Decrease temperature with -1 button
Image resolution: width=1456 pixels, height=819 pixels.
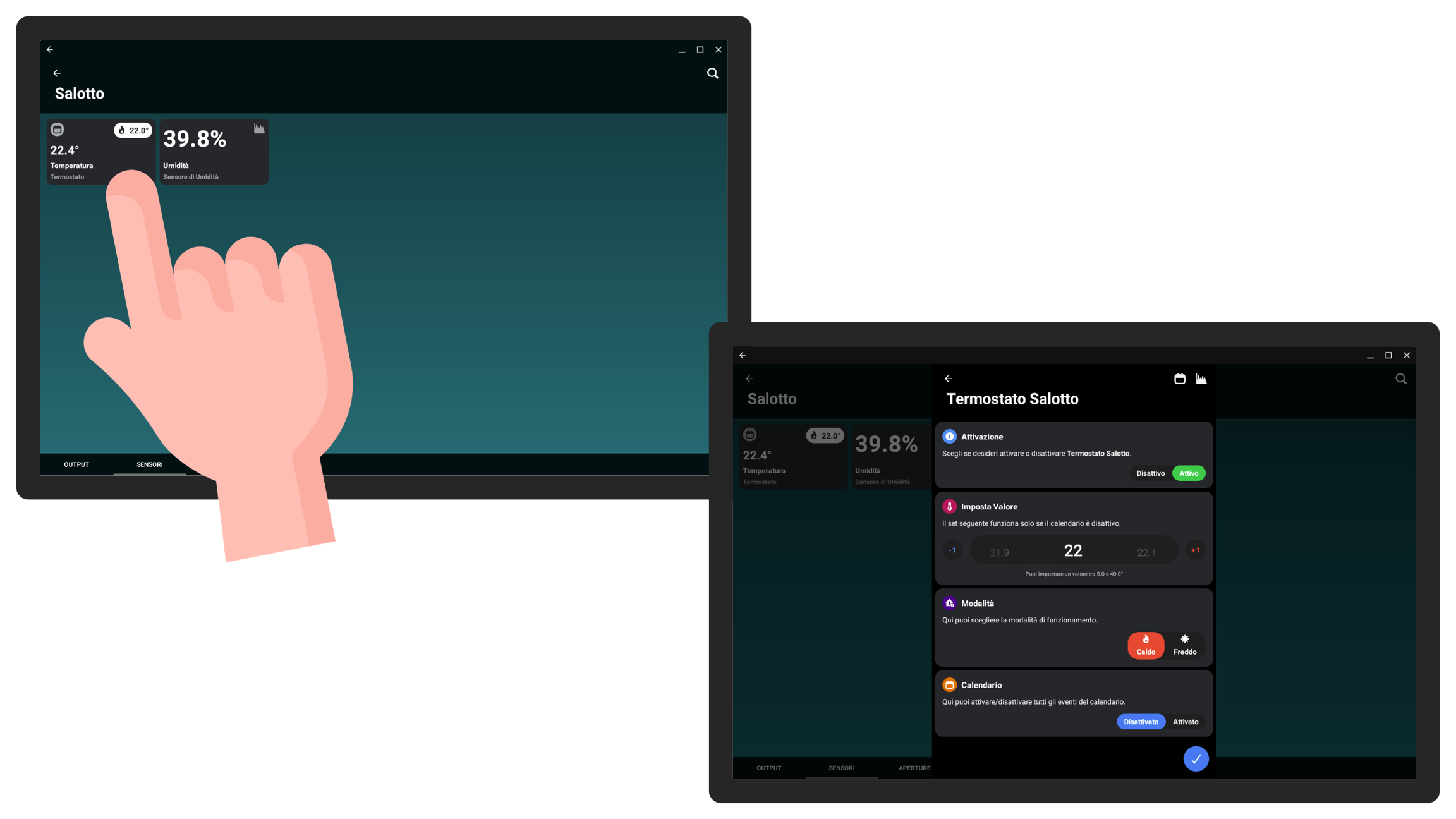coord(952,550)
